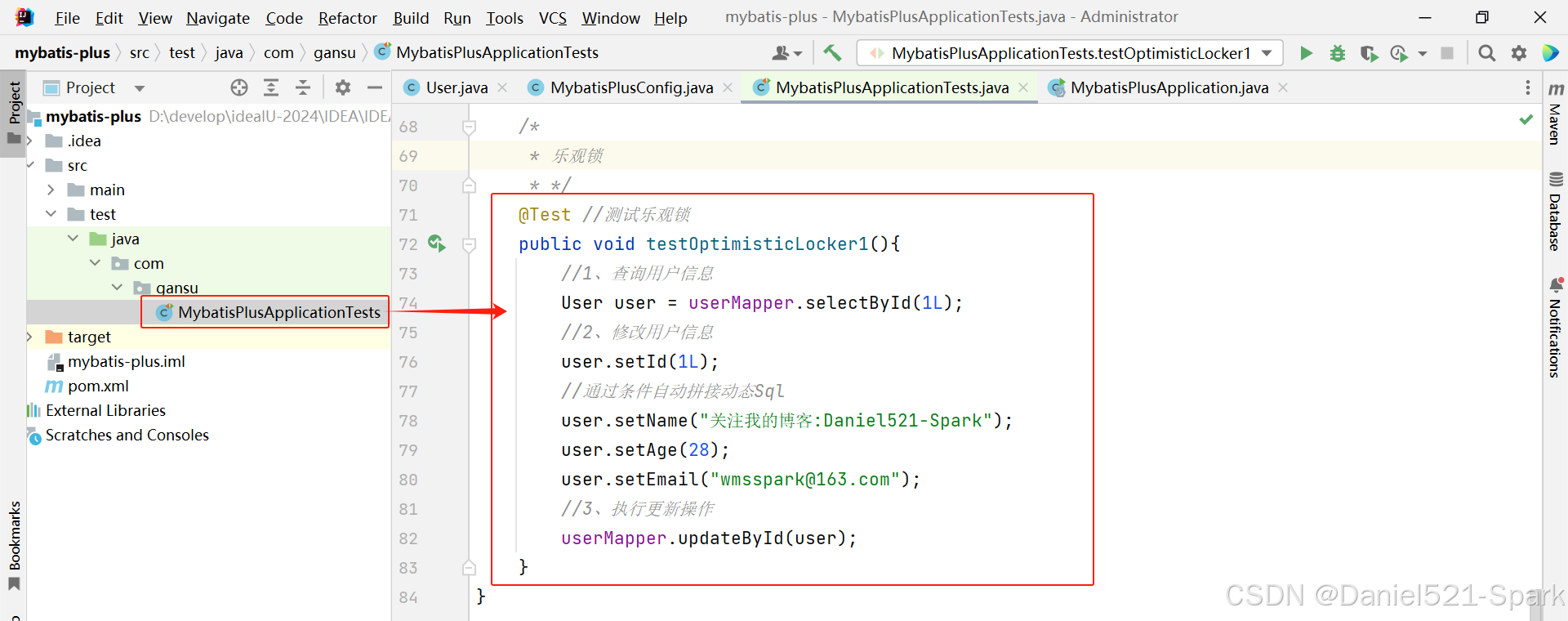Run with coverage via the shield icon
Viewport: 1568px width, 621px height.
[1369, 53]
